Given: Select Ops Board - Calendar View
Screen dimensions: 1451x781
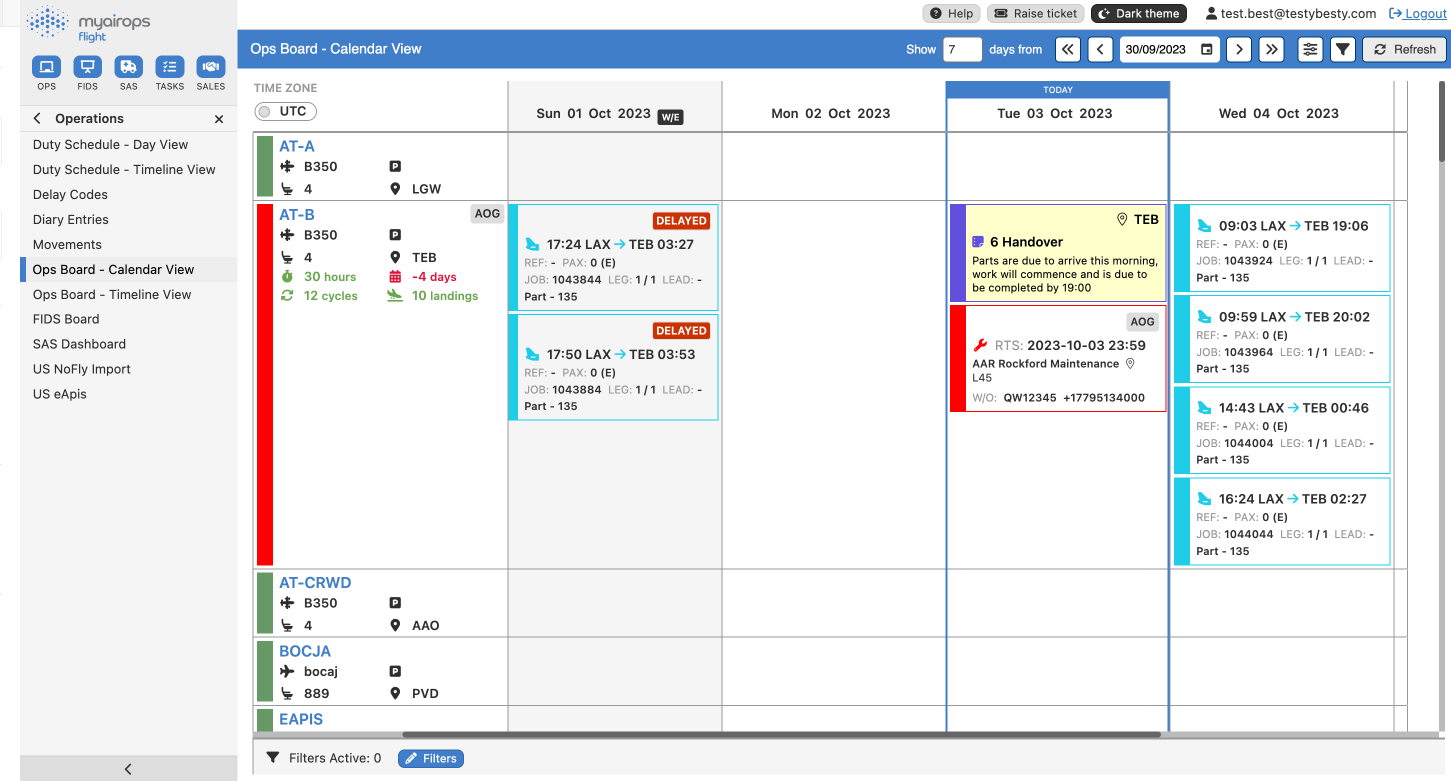Looking at the screenshot, I should pos(129,269).
